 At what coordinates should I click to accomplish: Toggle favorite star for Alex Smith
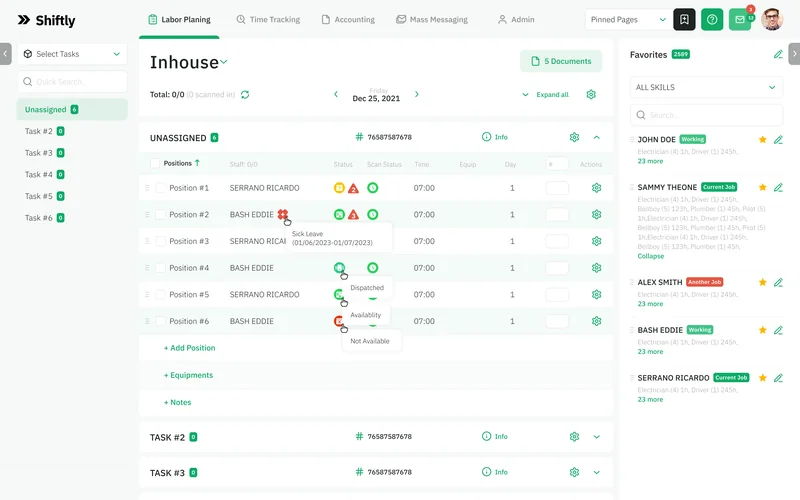coord(763,282)
